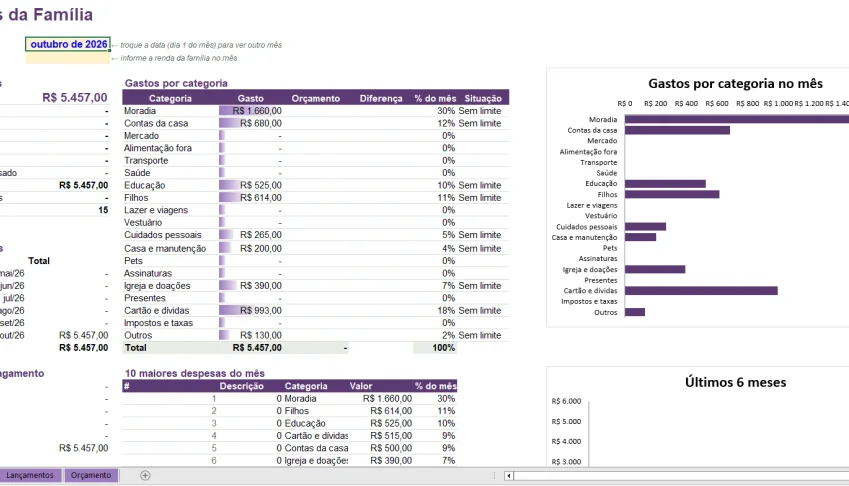Select the Lazer e viagens category cell
The height and width of the screenshot is (486, 849).
[171, 210]
